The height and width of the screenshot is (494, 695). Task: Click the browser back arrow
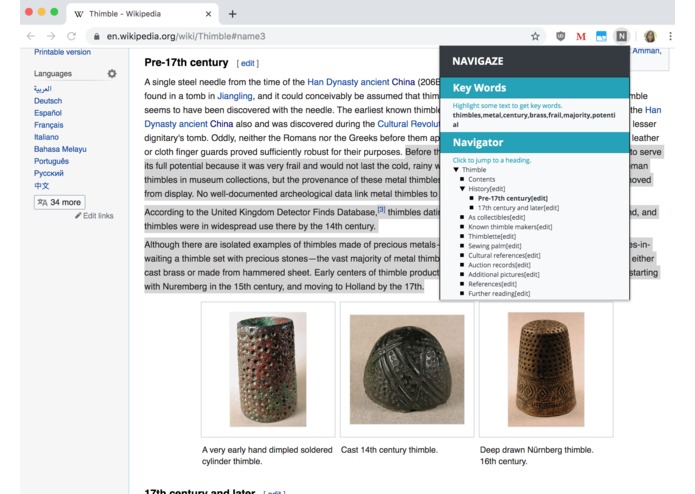pyautogui.click(x=31, y=36)
